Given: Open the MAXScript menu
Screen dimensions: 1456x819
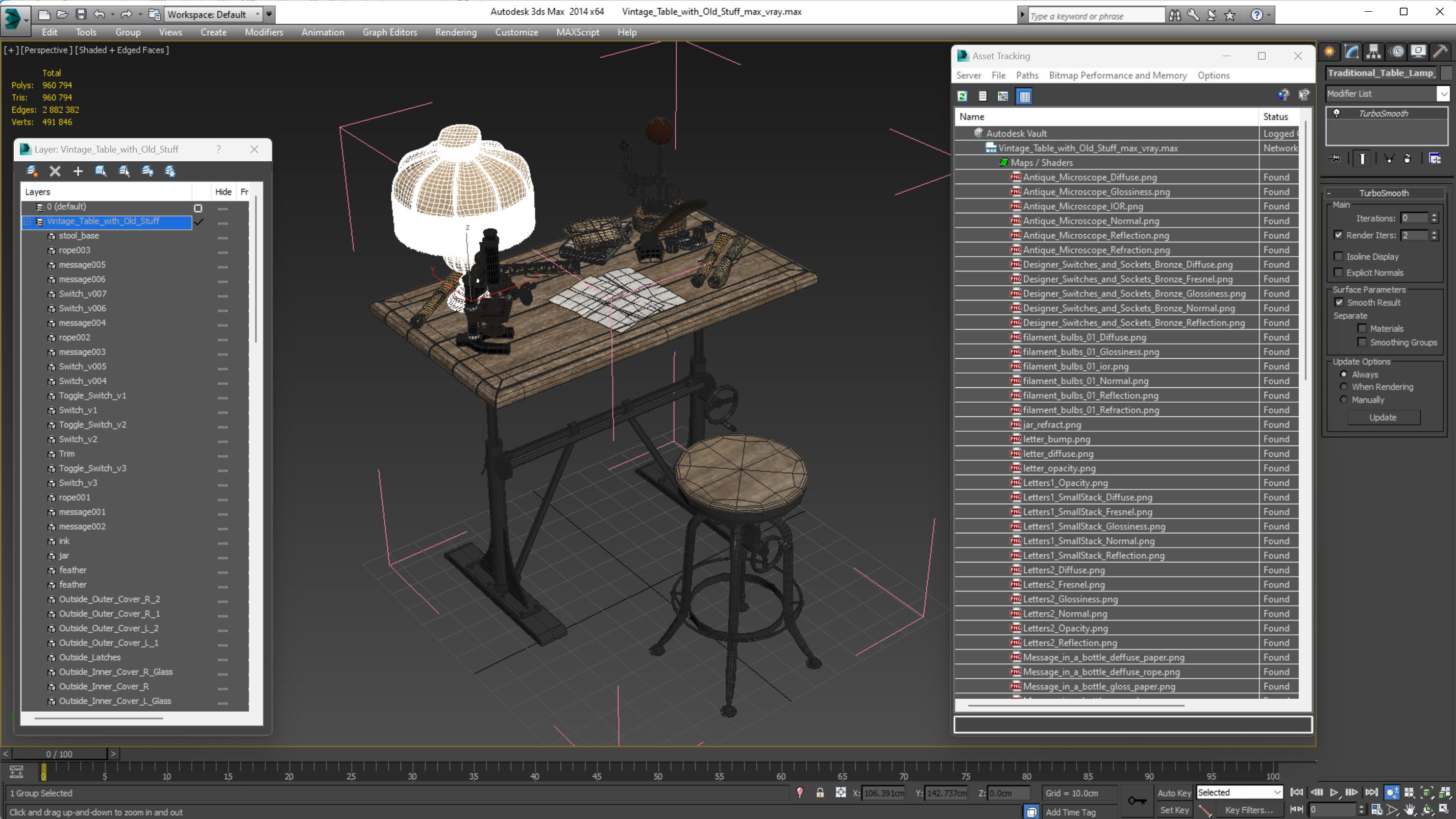Looking at the screenshot, I should tap(577, 32).
